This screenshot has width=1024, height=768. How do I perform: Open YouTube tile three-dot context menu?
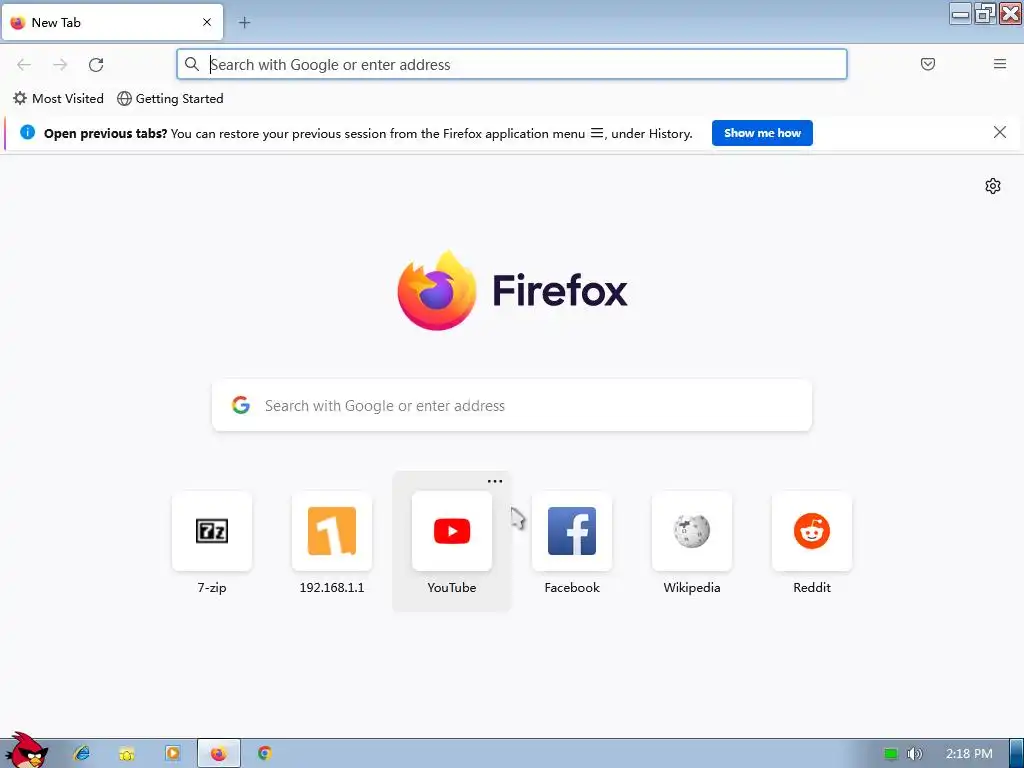point(495,481)
